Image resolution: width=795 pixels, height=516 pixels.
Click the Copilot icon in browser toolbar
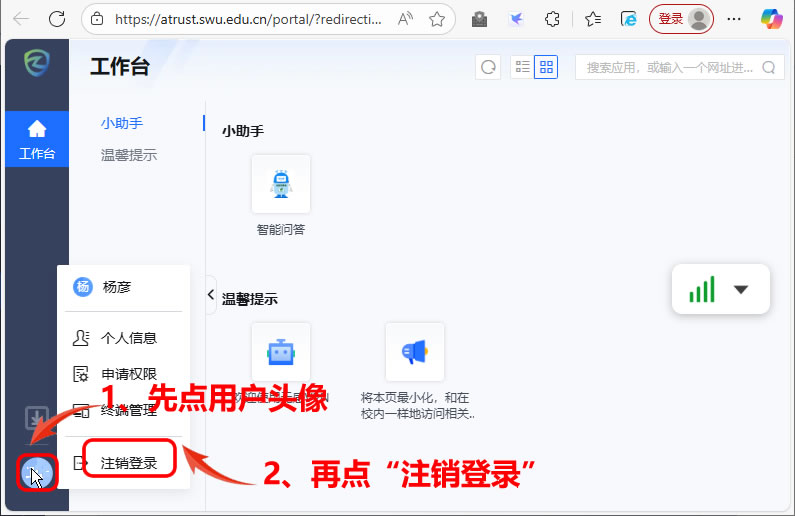click(771, 19)
